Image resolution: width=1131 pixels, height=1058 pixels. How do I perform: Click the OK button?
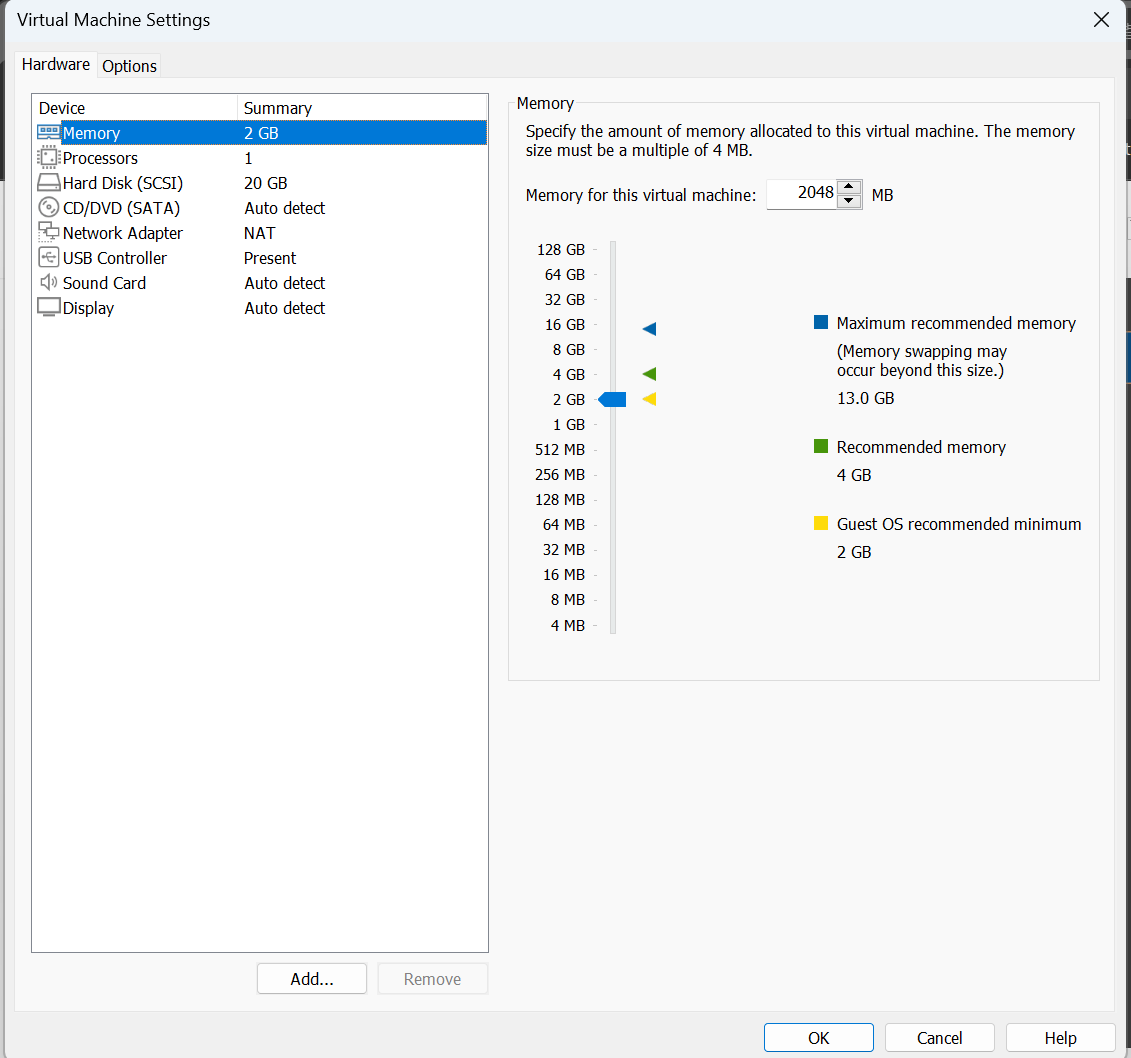point(819,1038)
